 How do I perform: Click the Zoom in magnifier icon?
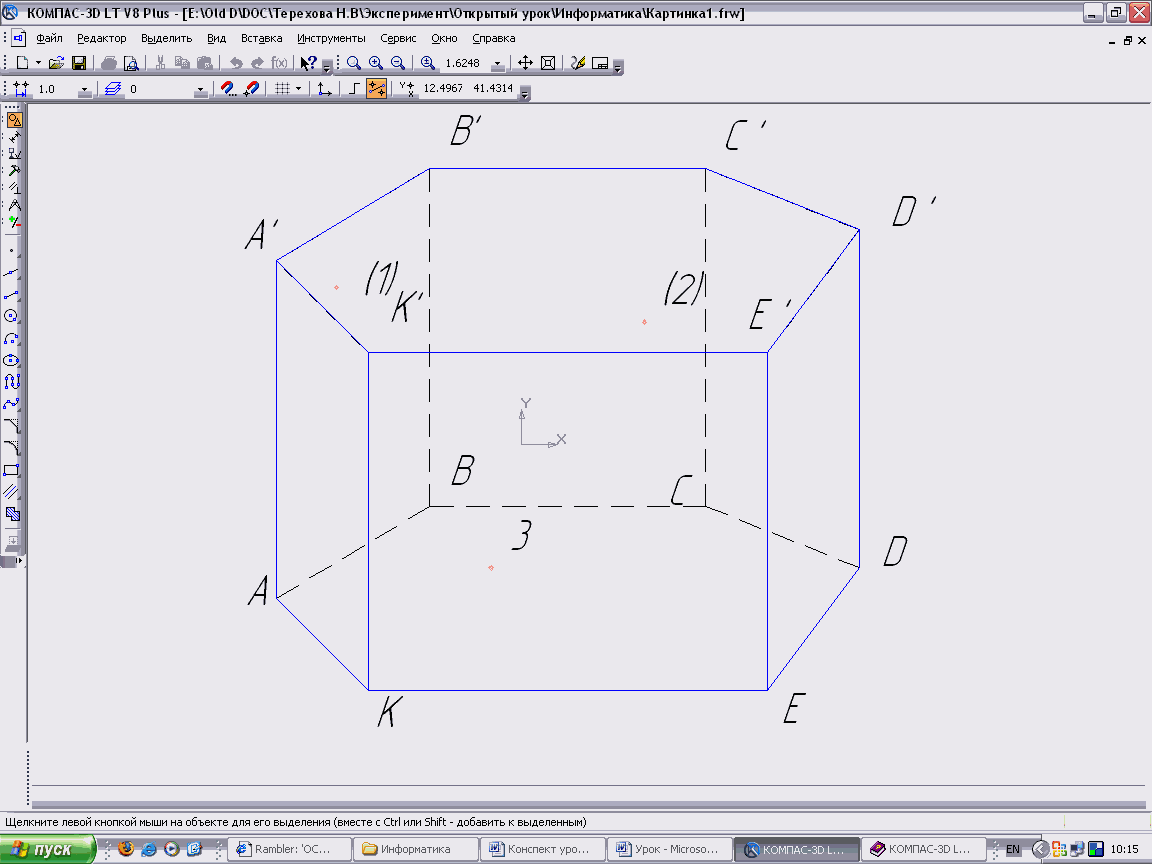coord(376,63)
